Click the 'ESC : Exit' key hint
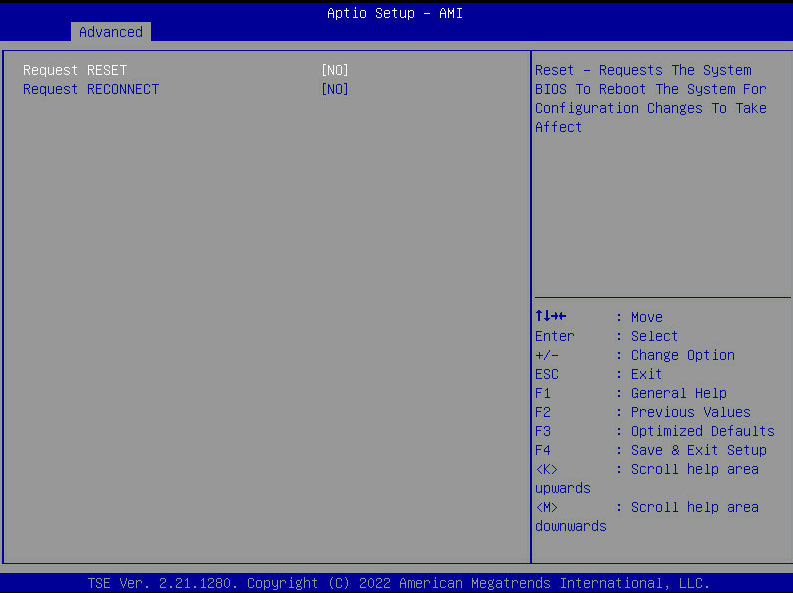 tap(598, 374)
